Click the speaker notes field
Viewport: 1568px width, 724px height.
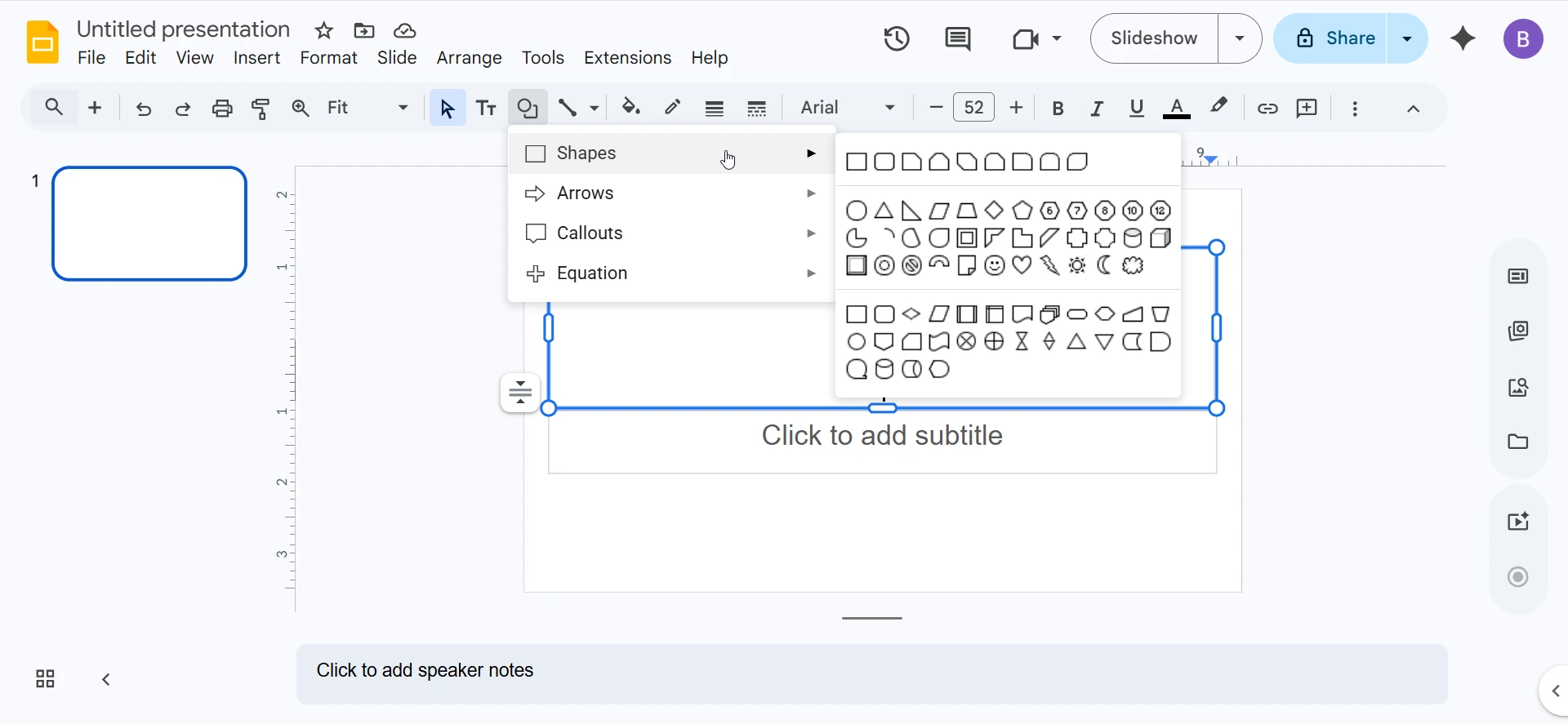pyautogui.click(x=871, y=673)
